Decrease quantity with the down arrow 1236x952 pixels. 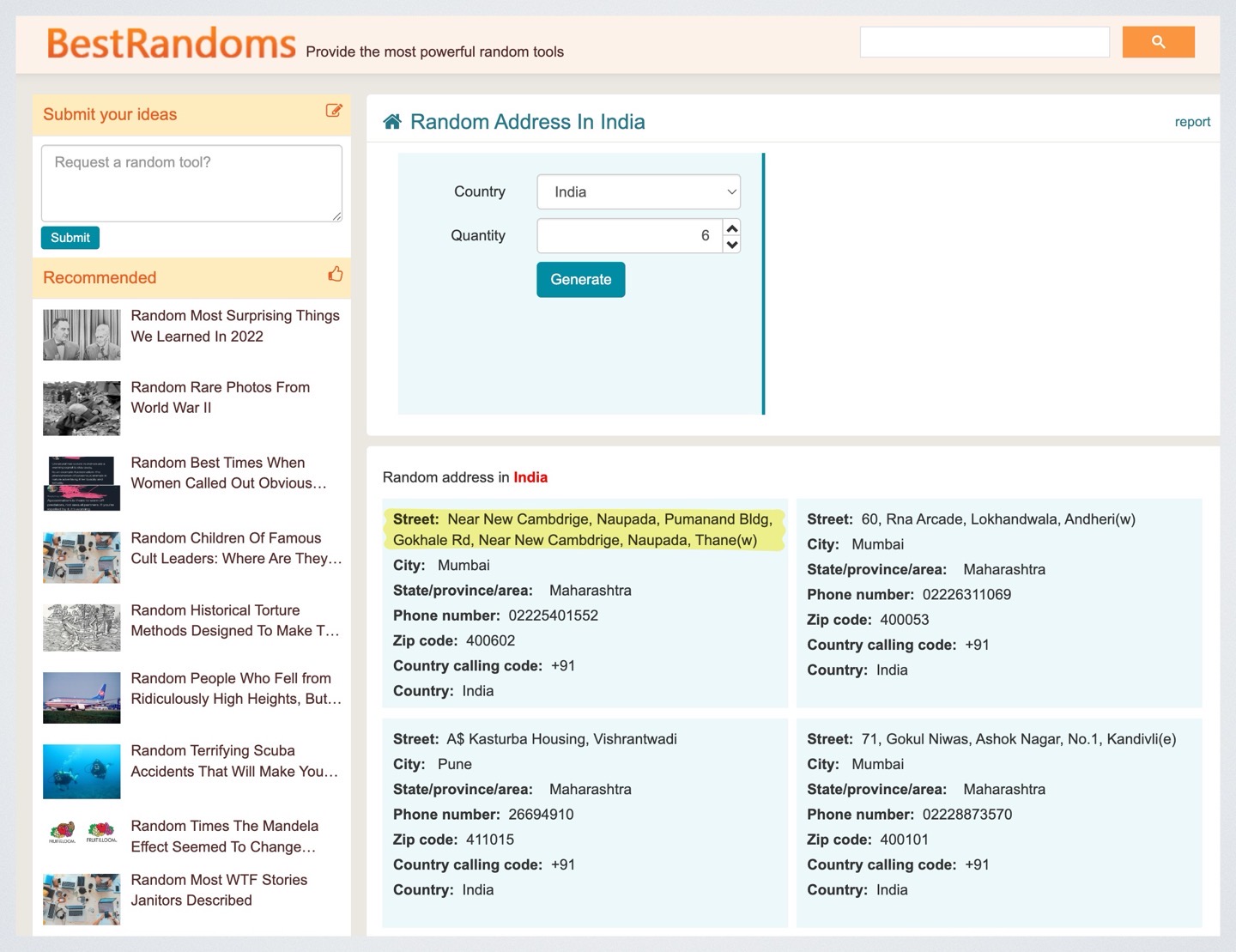732,245
